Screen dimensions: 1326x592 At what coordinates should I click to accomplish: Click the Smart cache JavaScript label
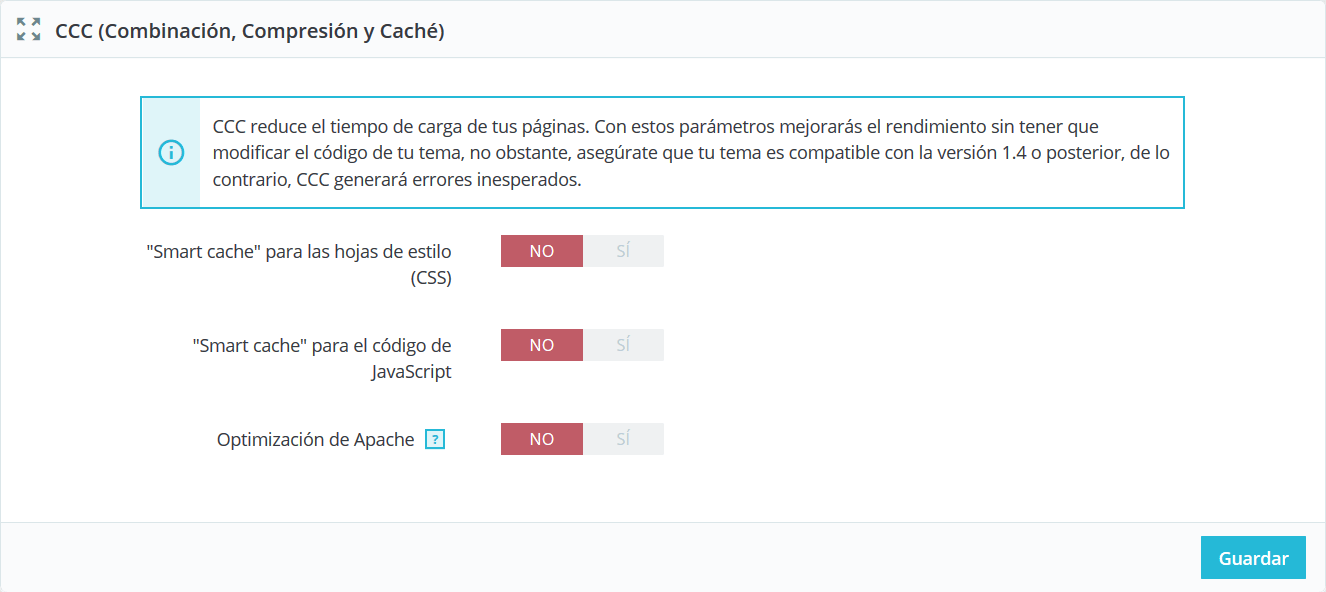[322, 359]
